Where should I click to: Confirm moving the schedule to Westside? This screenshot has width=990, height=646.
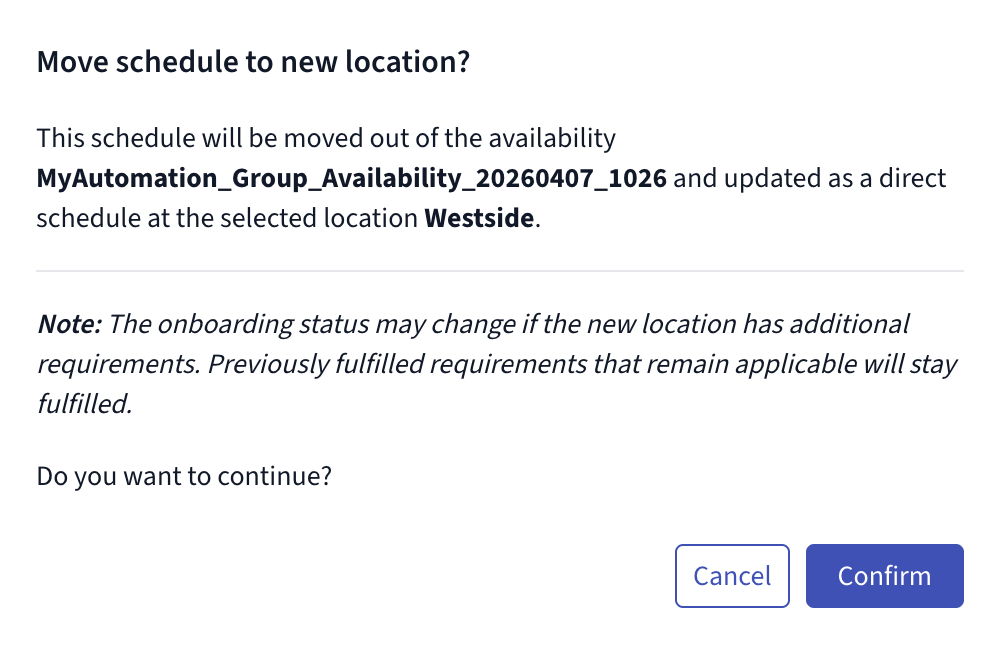click(884, 576)
